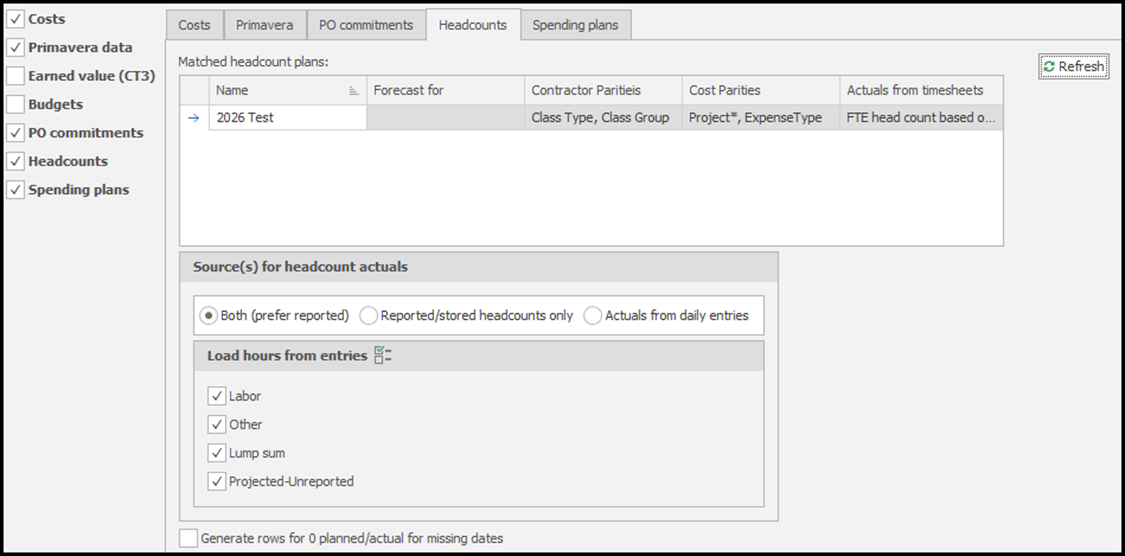Click the Forecast for cell of 2026 Test

(445, 118)
